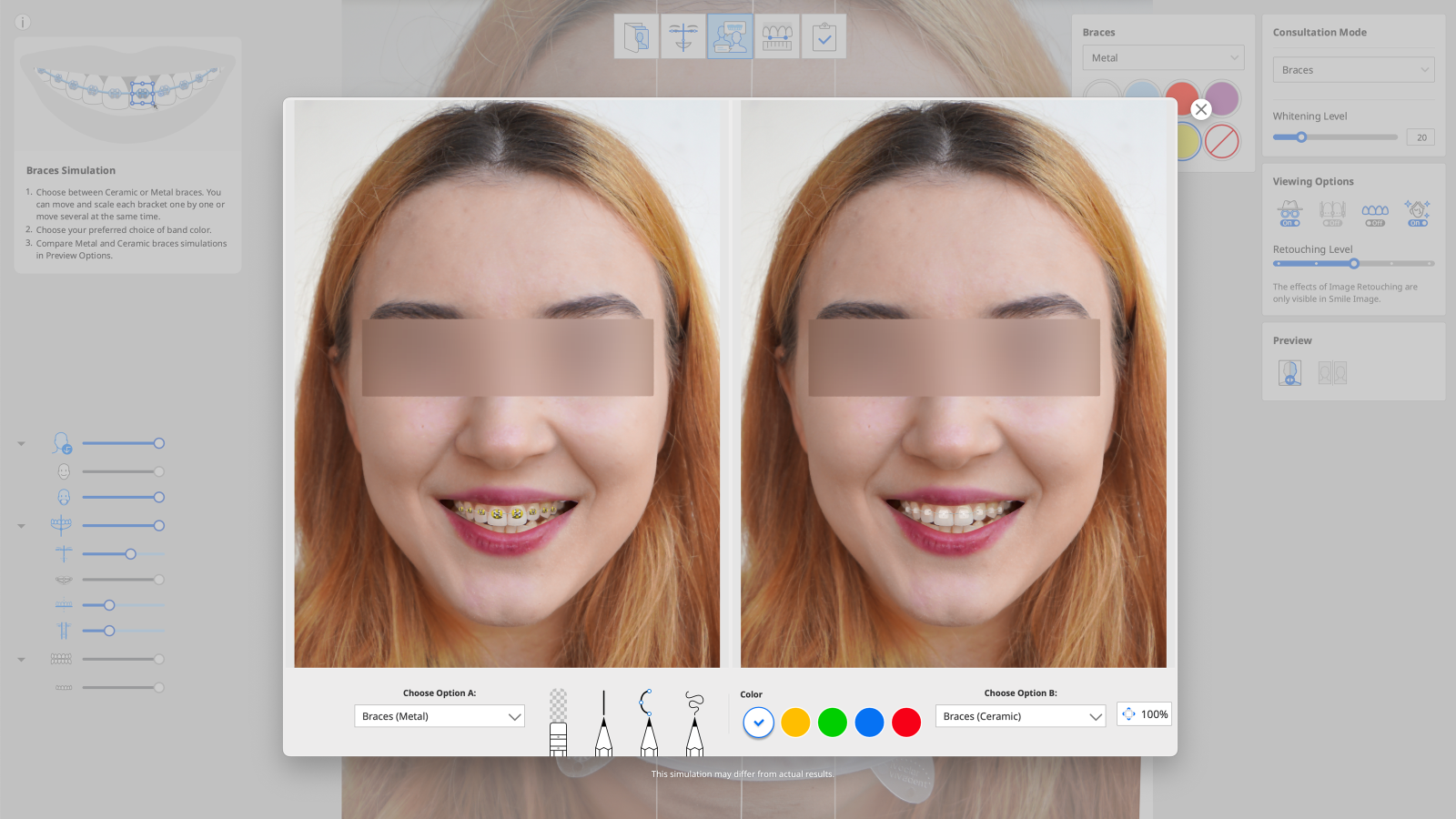Pick the blue drawing color
Viewport: 1456px width, 819px height.
[x=869, y=723]
